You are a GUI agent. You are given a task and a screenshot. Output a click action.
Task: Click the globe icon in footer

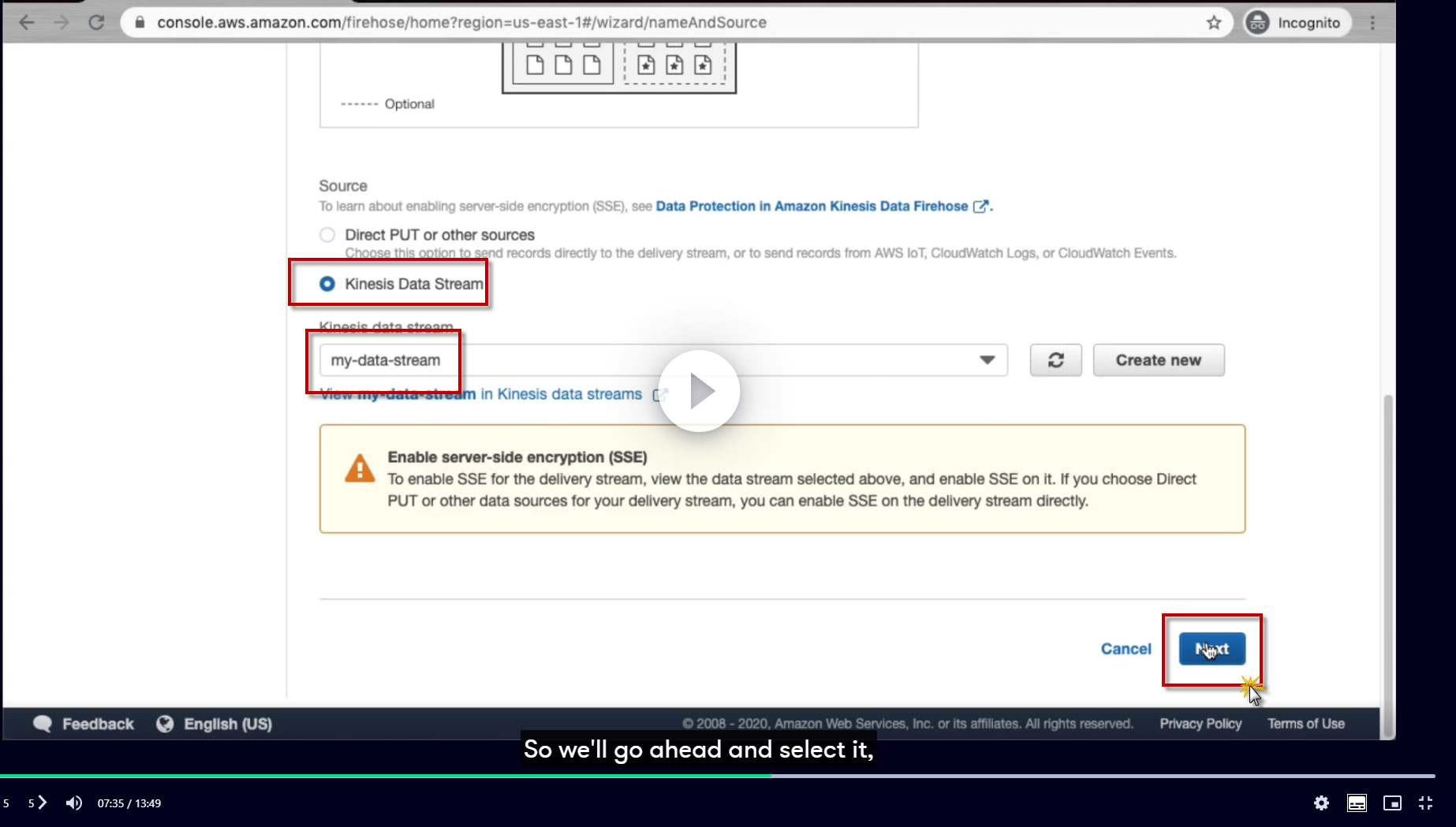tap(165, 724)
